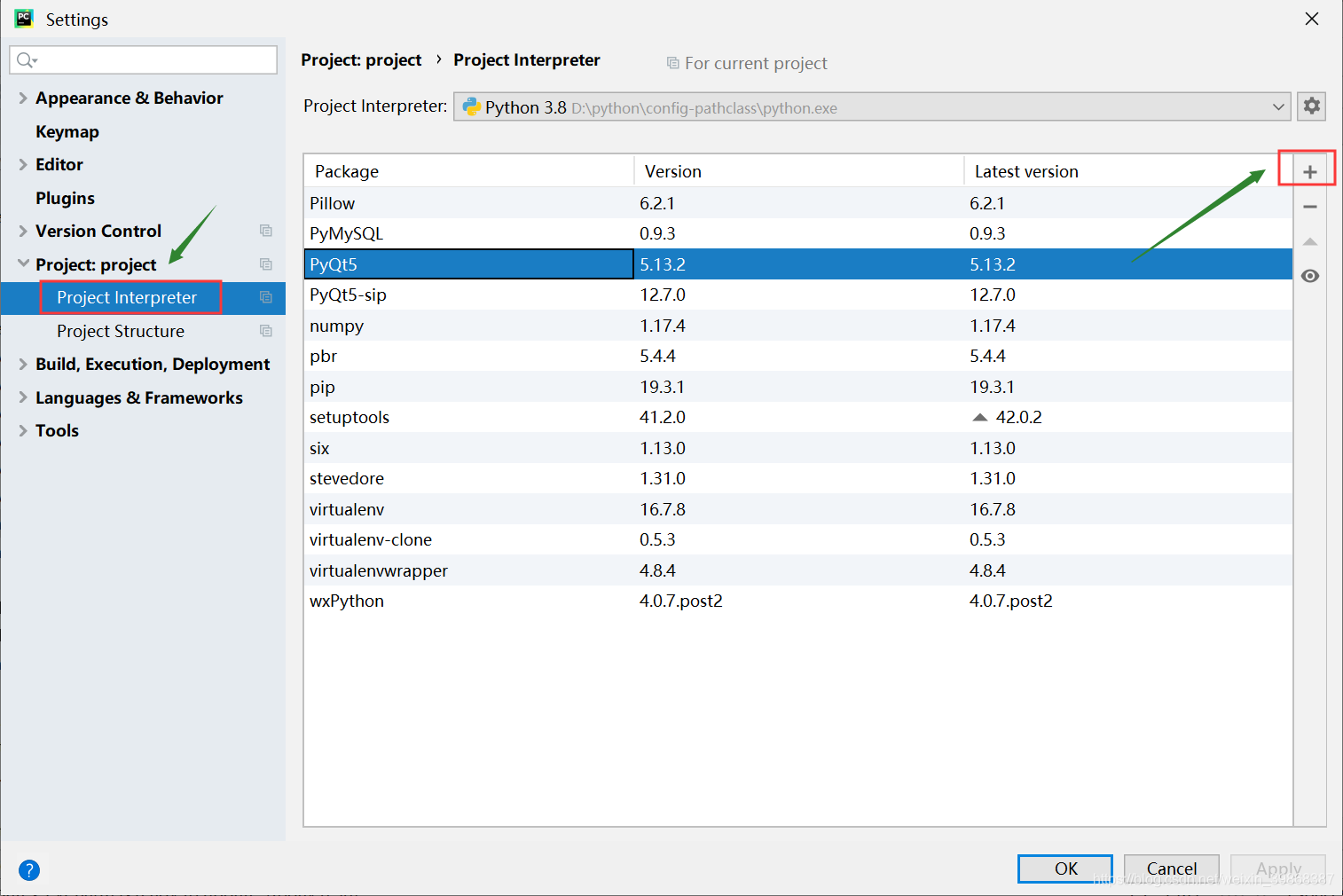Image resolution: width=1343 pixels, height=896 pixels.
Task: Toggle the show early releases eye icon
Action: (x=1309, y=276)
